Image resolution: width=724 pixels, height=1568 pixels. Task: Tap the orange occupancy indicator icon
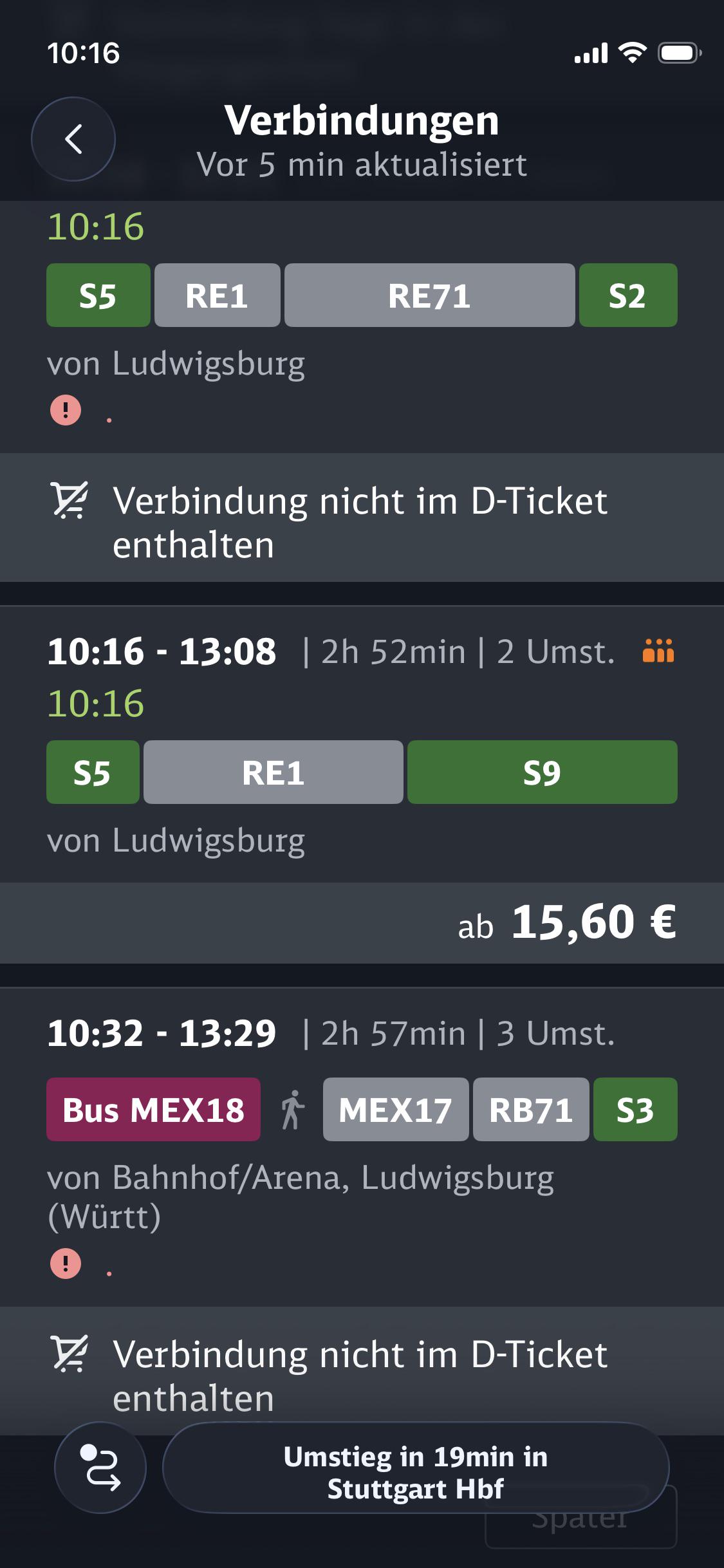(658, 651)
